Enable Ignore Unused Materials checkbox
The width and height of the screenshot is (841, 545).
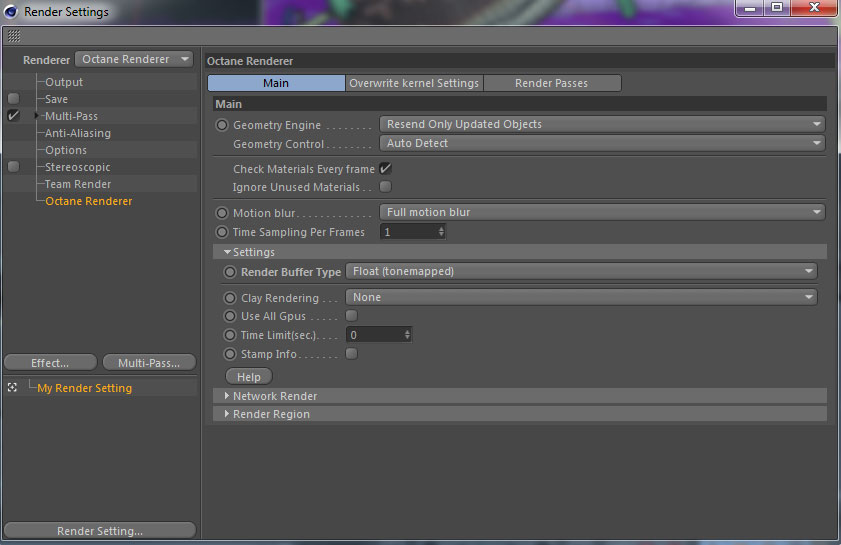click(385, 187)
